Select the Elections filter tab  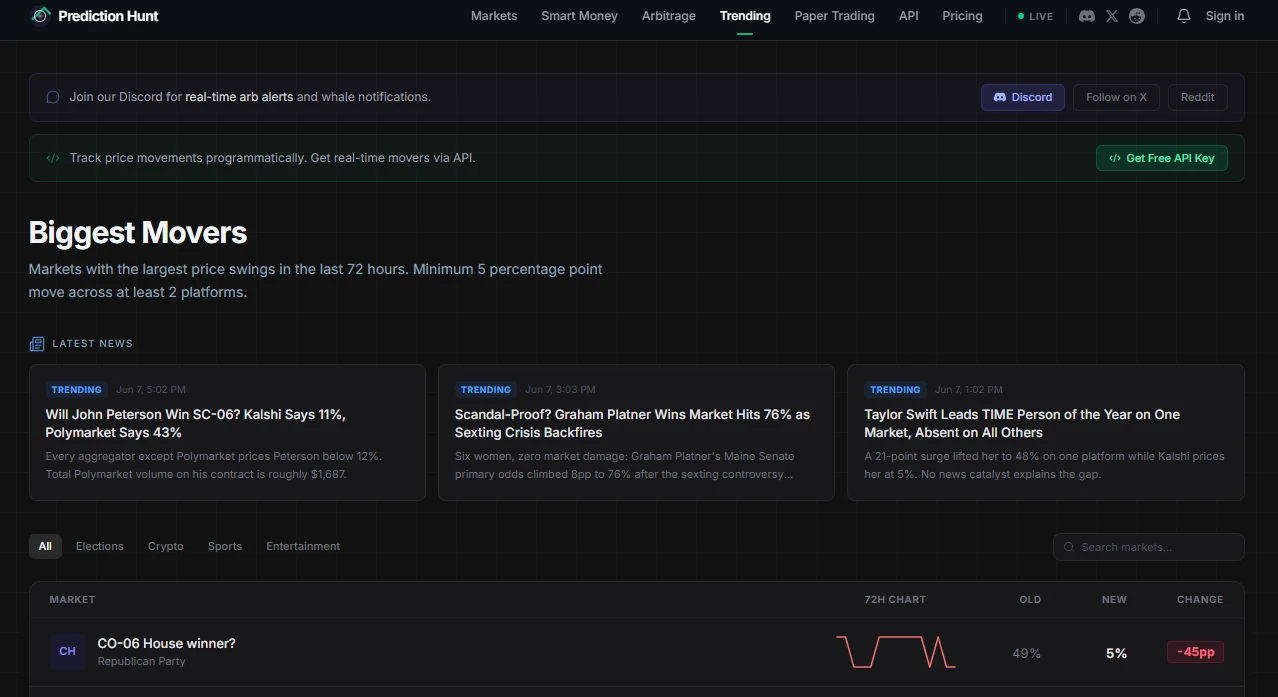[100, 546]
